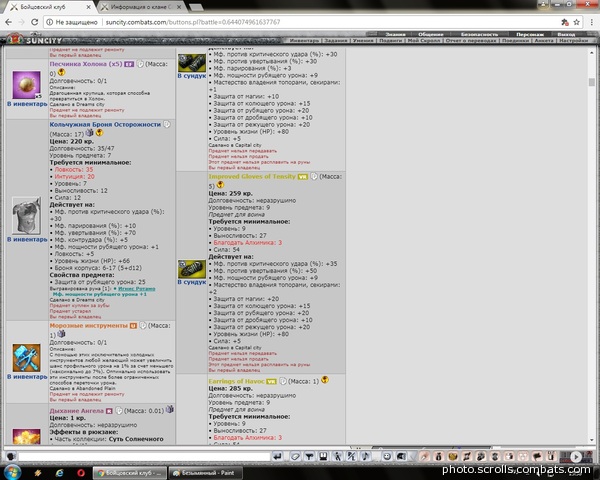The height and width of the screenshot is (480, 600).
Task: Click the page vertical scrollbar thumb
Action: click(592, 82)
